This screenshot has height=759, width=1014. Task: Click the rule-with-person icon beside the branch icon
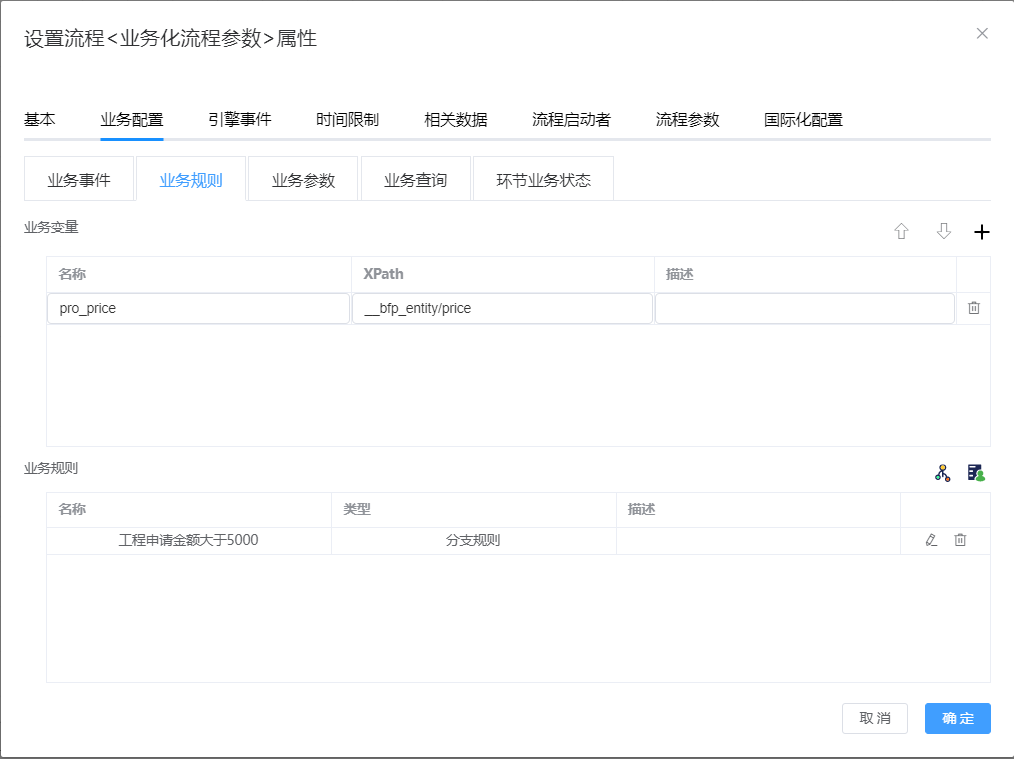tap(975, 471)
